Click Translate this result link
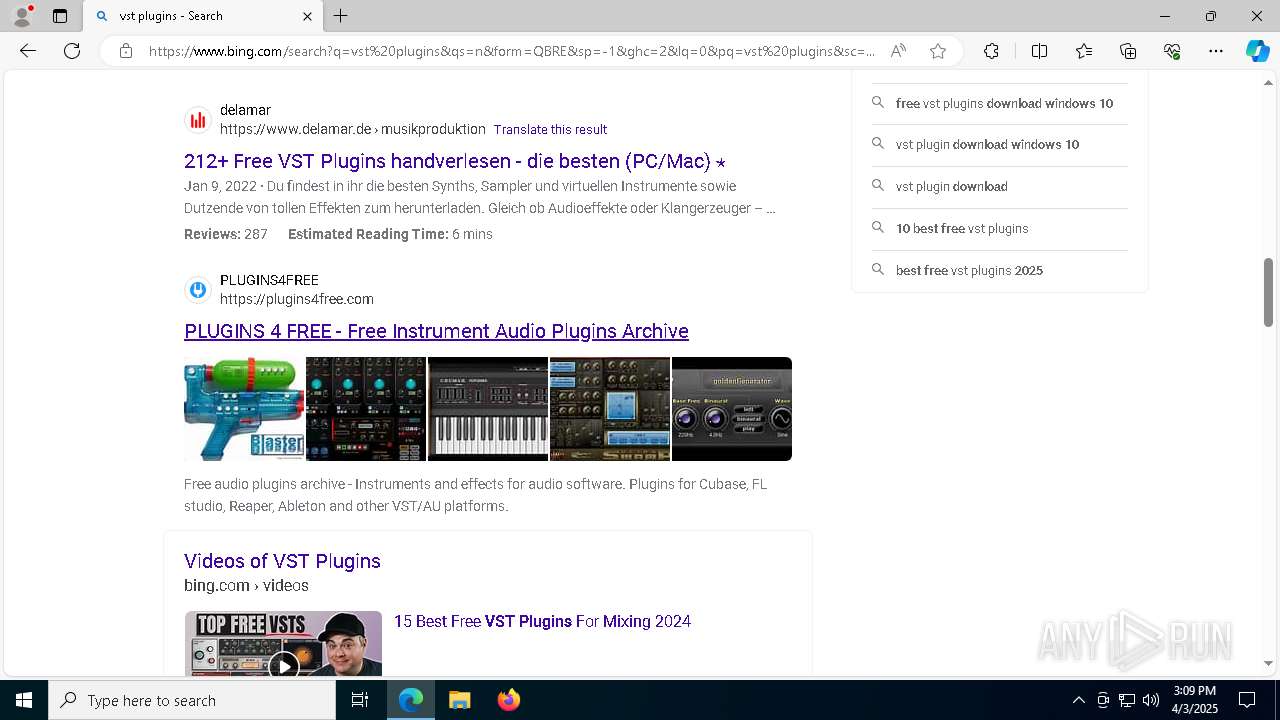Viewport: 1280px width, 720px height. click(550, 129)
